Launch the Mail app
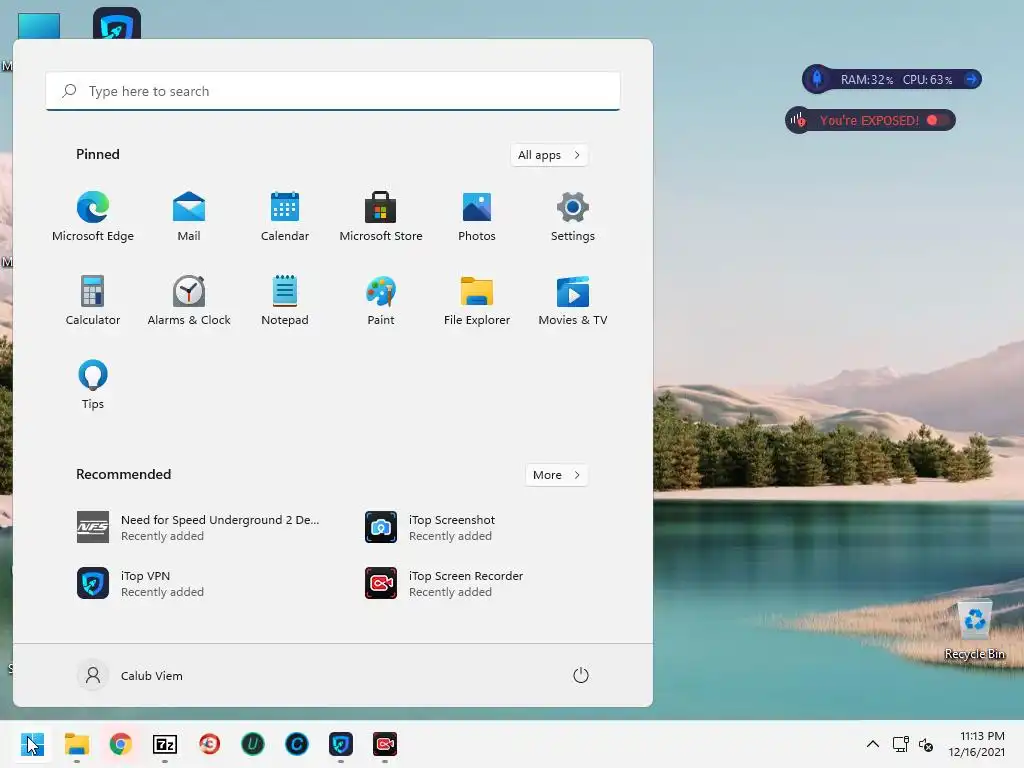 pyautogui.click(x=189, y=217)
